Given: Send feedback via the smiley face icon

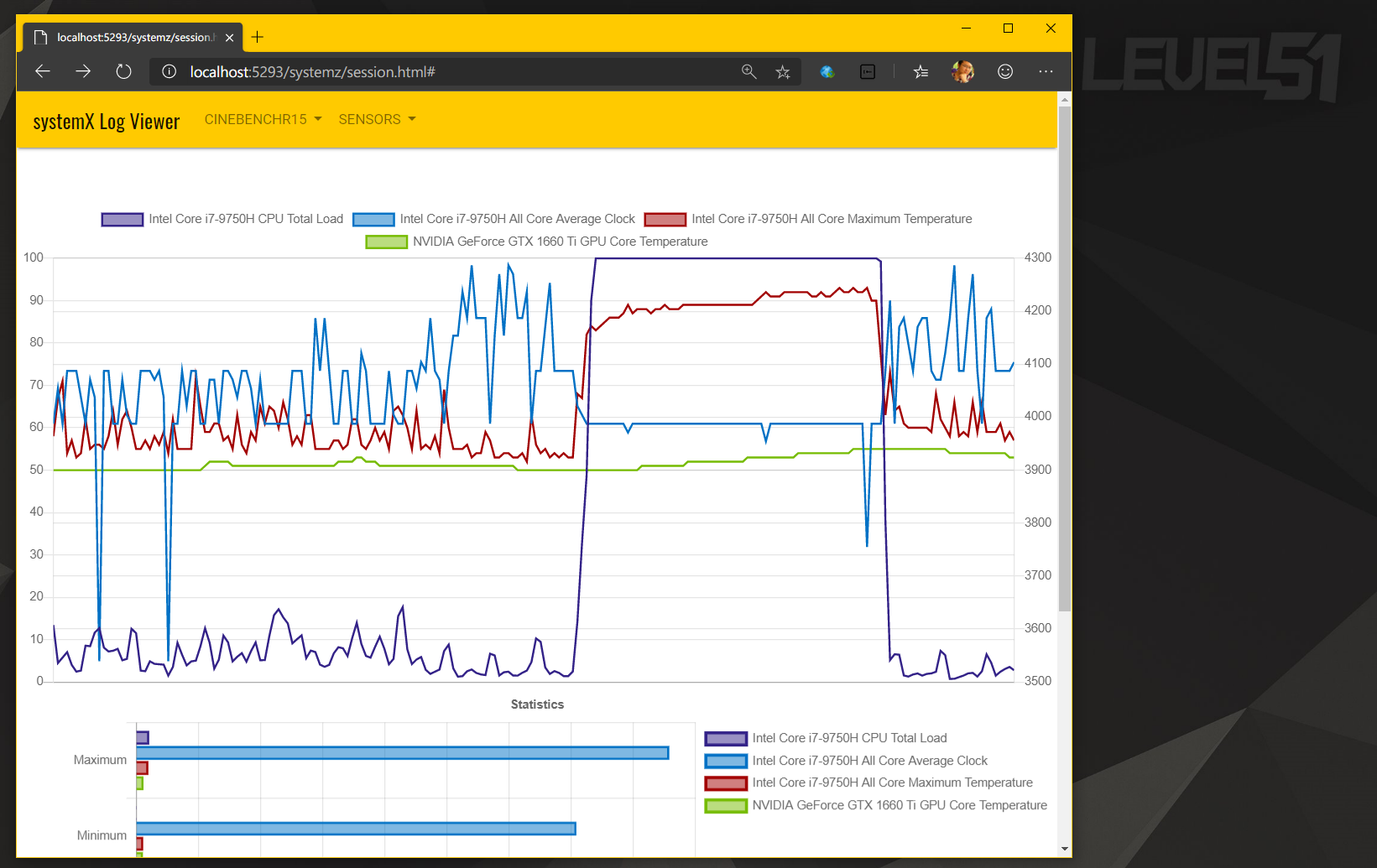Looking at the screenshot, I should click(1005, 71).
